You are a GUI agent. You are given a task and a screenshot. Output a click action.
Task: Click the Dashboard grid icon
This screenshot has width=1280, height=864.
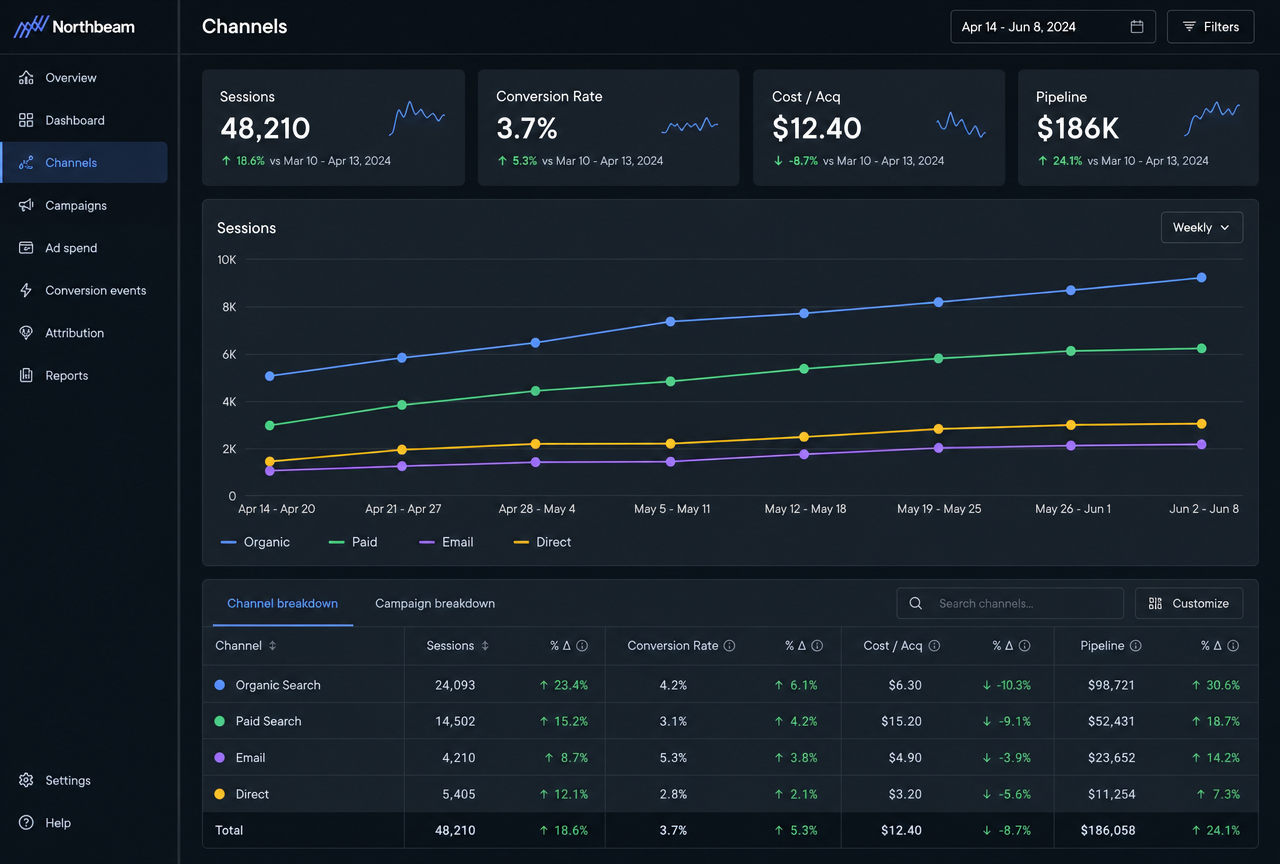26,120
